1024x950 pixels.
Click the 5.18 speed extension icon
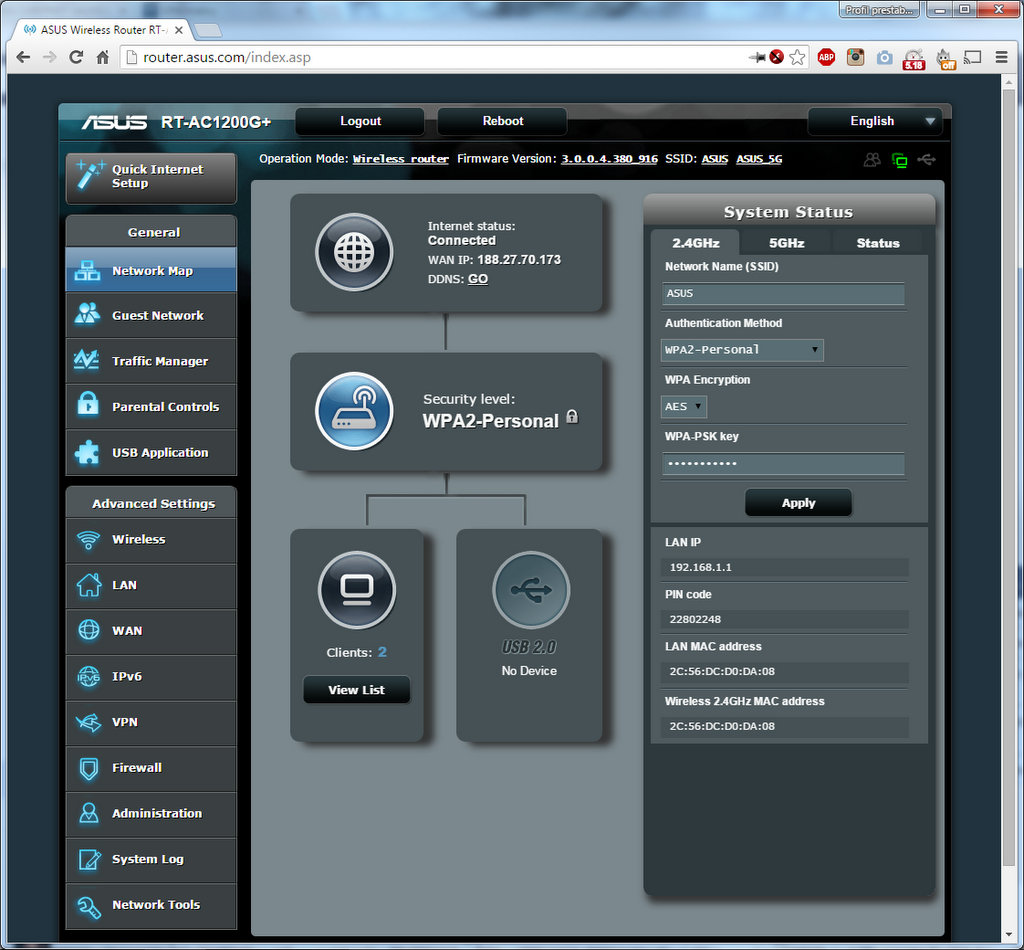click(x=914, y=59)
